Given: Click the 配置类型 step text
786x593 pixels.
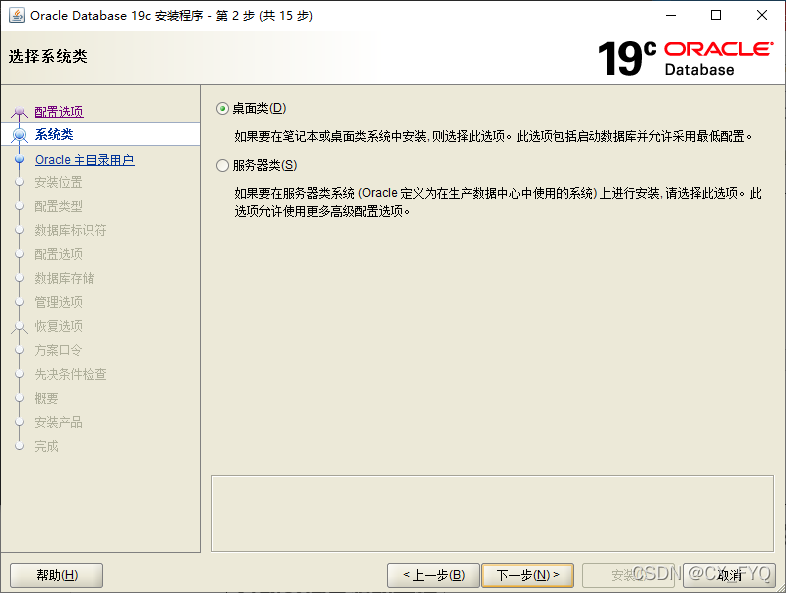Looking at the screenshot, I should (x=58, y=206).
